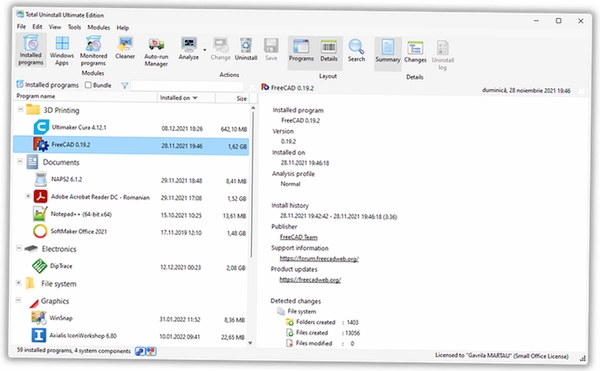Open the Analyze dropdown arrow
The width and height of the screenshot is (600, 371).
[x=205, y=50]
